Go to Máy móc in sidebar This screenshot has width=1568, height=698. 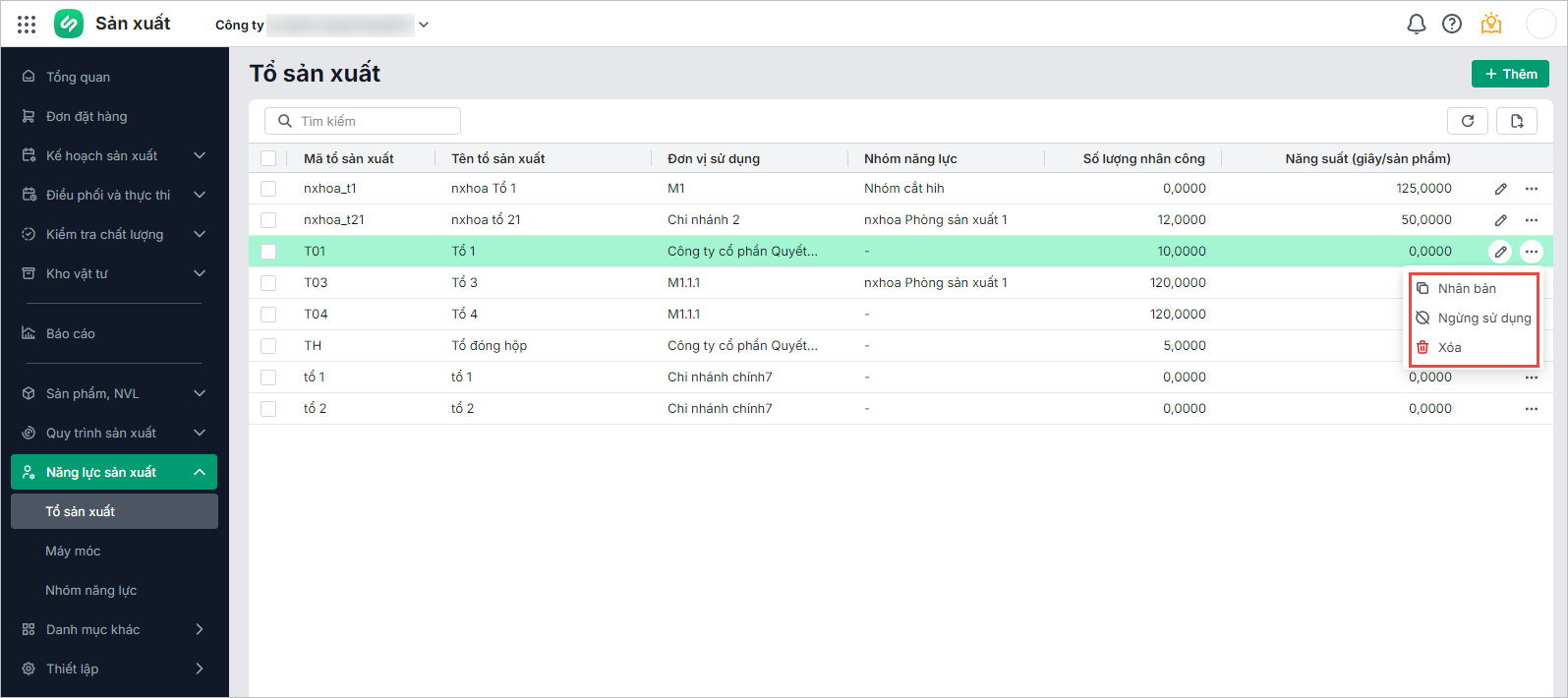(73, 551)
